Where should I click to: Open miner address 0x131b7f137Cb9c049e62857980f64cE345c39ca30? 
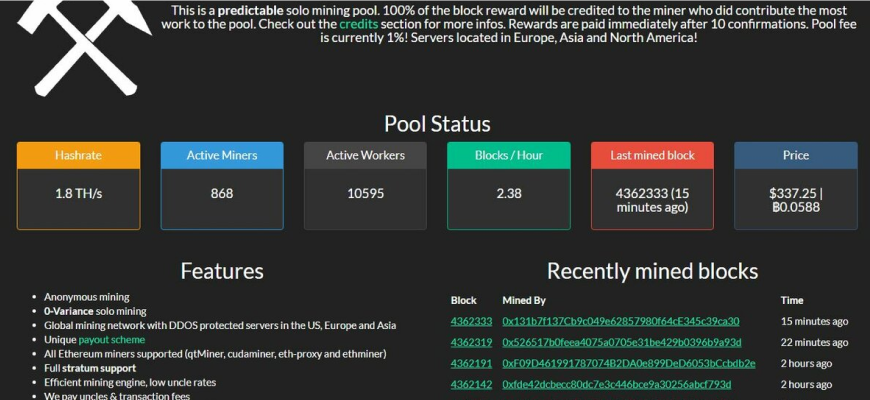pyautogui.click(x=620, y=321)
